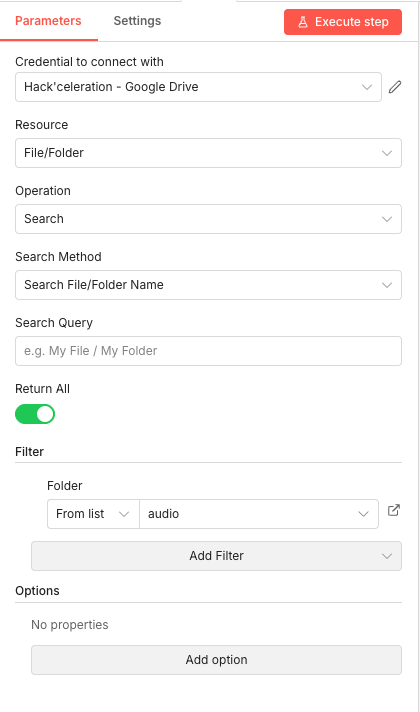Open the audio folder external link icon
This screenshot has height=712, width=420.
tap(394, 510)
